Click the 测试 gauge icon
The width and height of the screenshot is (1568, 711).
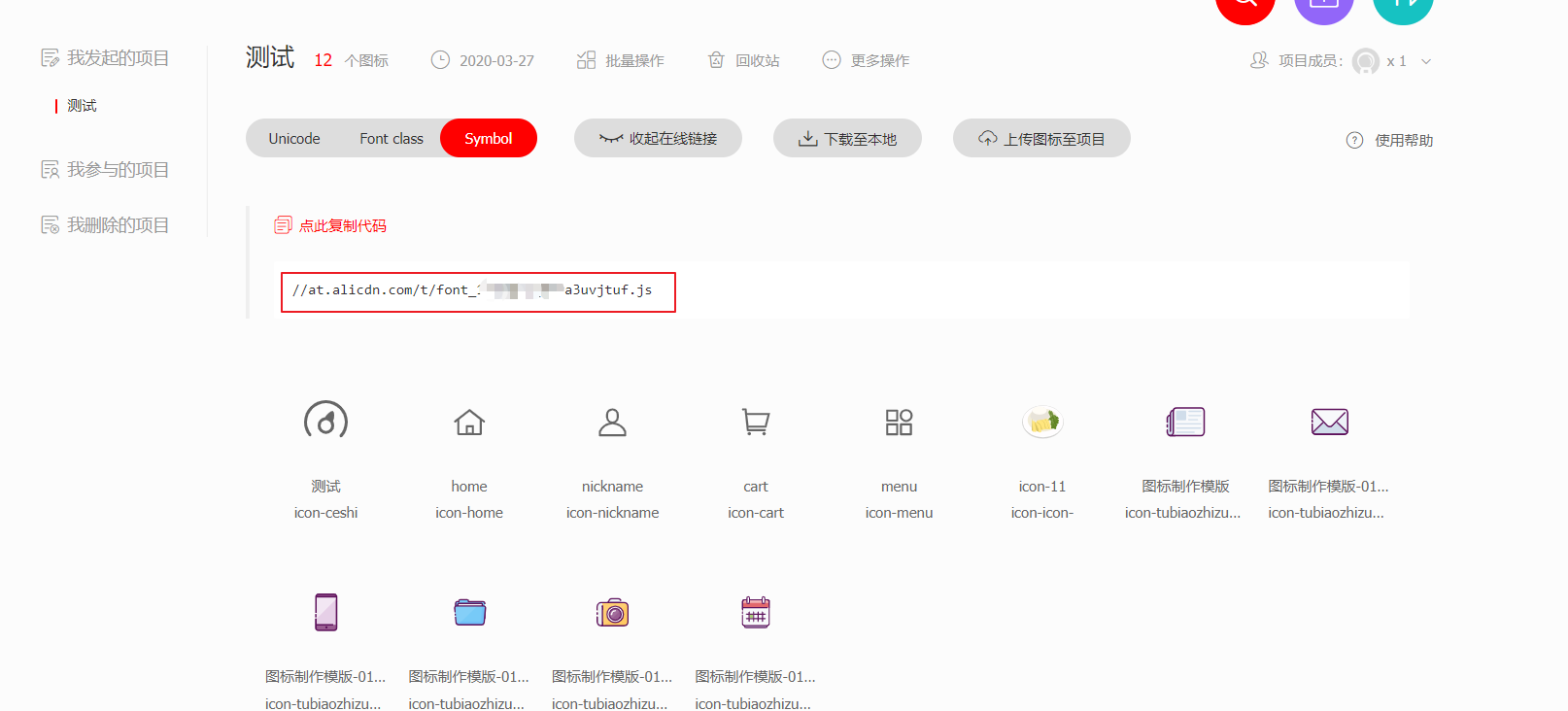point(325,421)
